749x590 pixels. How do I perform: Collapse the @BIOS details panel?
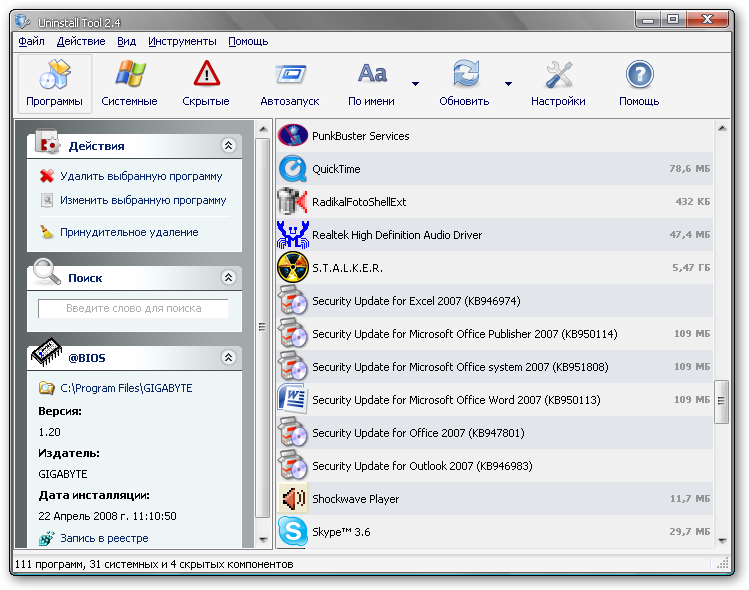pyautogui.click(x=228, y=357)
